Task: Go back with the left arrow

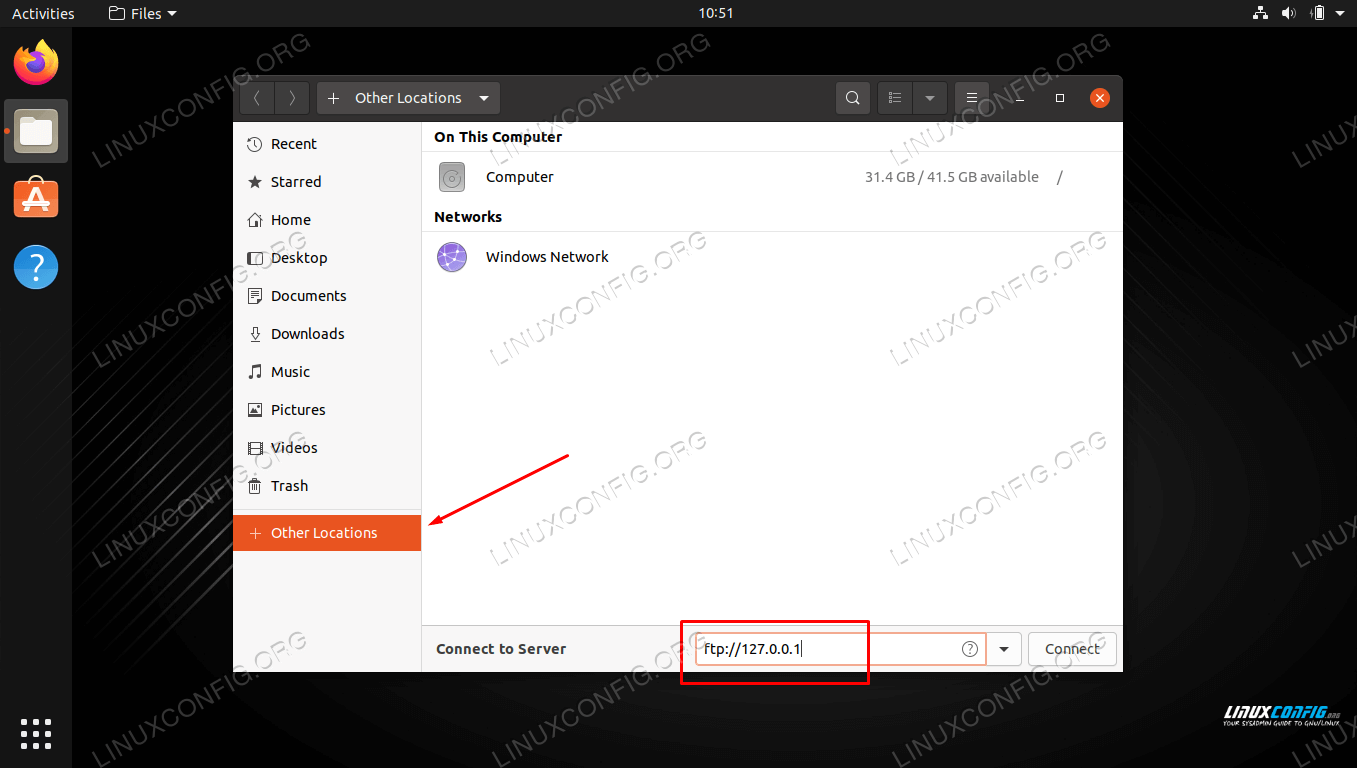Action: pos(257,98)
